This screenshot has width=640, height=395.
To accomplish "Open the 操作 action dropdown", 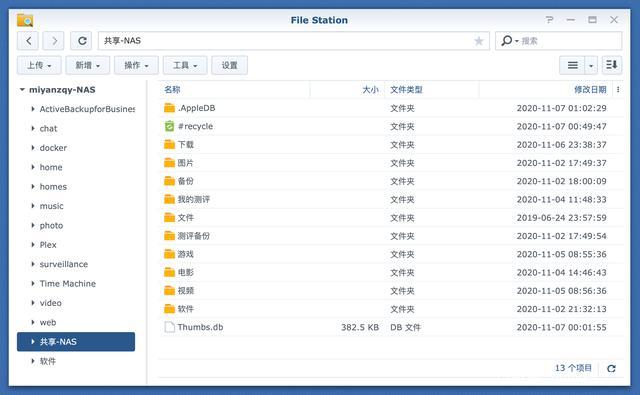I will click(x=136, y=65).
